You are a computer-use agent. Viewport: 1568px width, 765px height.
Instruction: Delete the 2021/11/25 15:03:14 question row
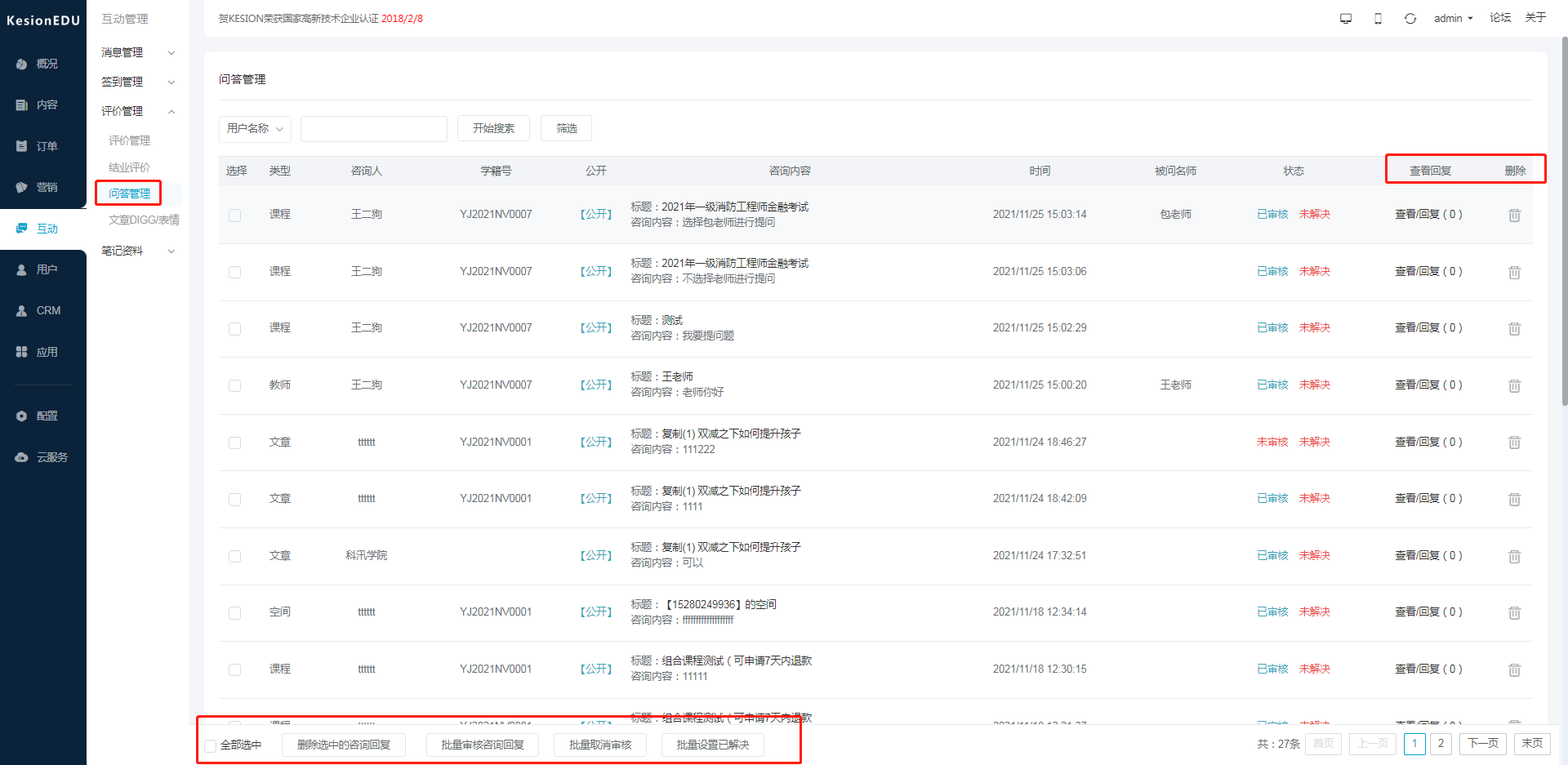point(1514,215)
